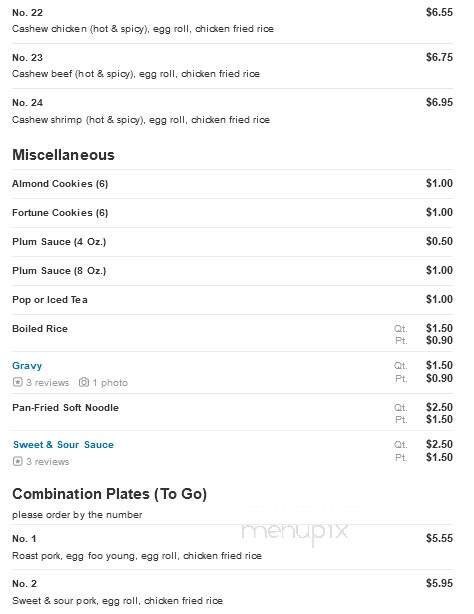Viewport: 474px width, 614px height.
Task: Click the No. 22 cashew chicken combo
Action: pyautogui.click(x=232, y=21)
